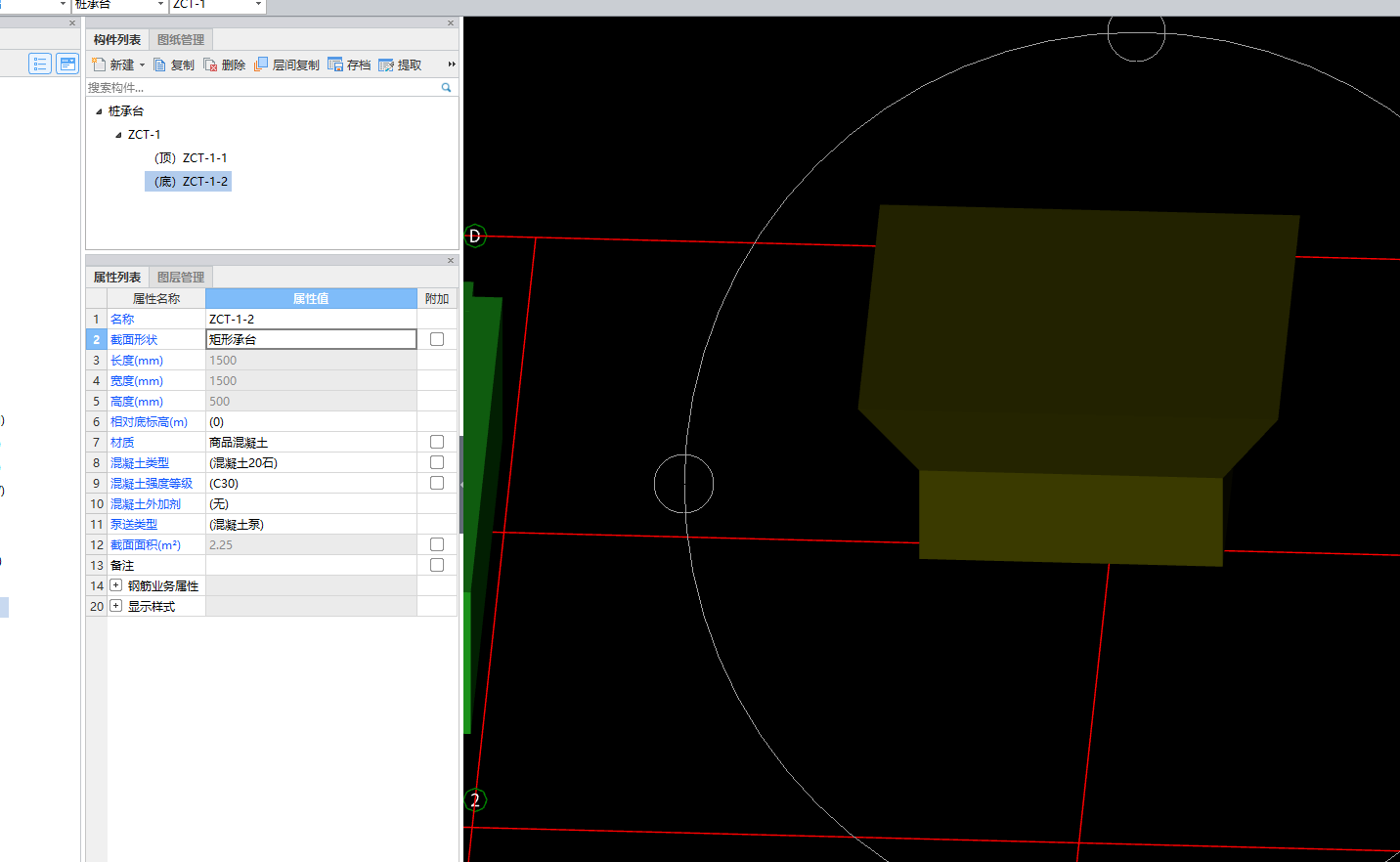The width and height of the screenshot is (1400, 862).
Task: Toggle 附加 checkbox for 混凝土强度等级
Action: tap(437, 483)
